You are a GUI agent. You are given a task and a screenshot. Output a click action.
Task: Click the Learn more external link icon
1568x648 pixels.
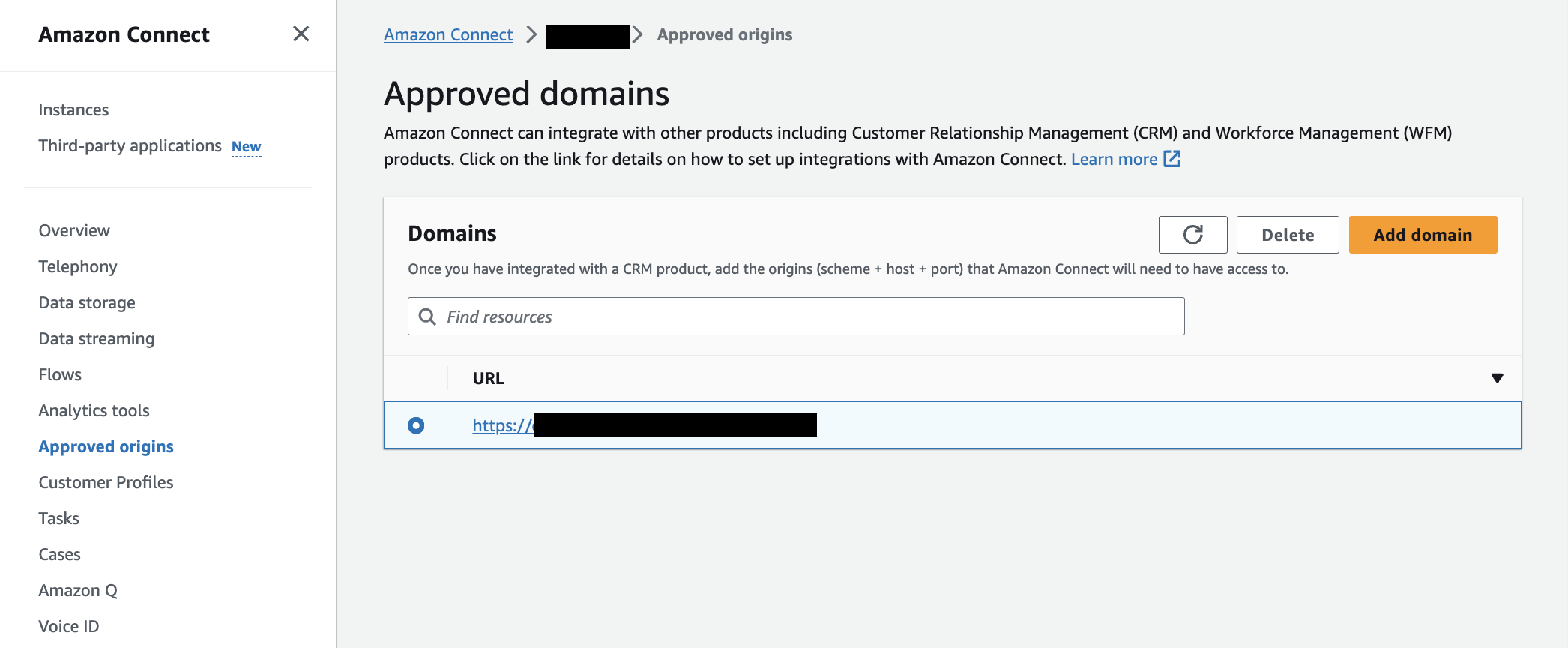tap(1172, 159)
